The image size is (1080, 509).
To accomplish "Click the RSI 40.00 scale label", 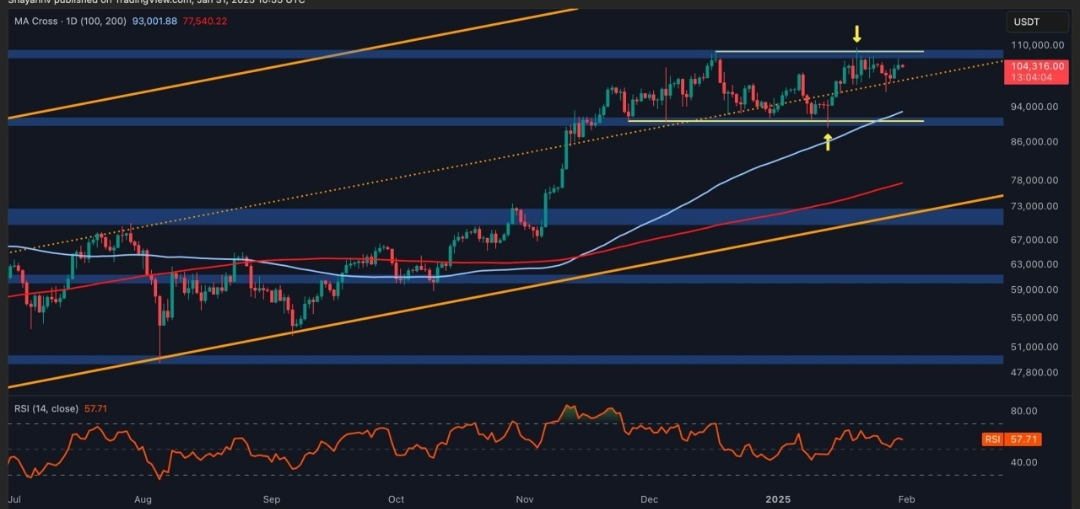I will pos(1026,462).
